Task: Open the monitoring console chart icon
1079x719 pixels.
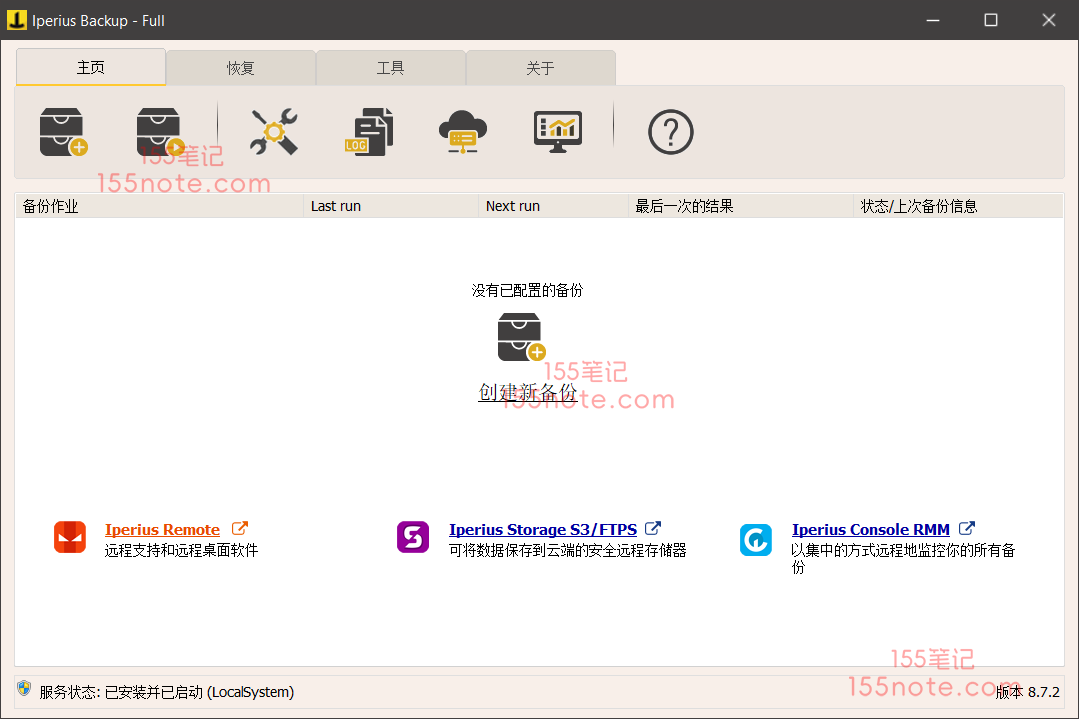Action: click(558, 132)
